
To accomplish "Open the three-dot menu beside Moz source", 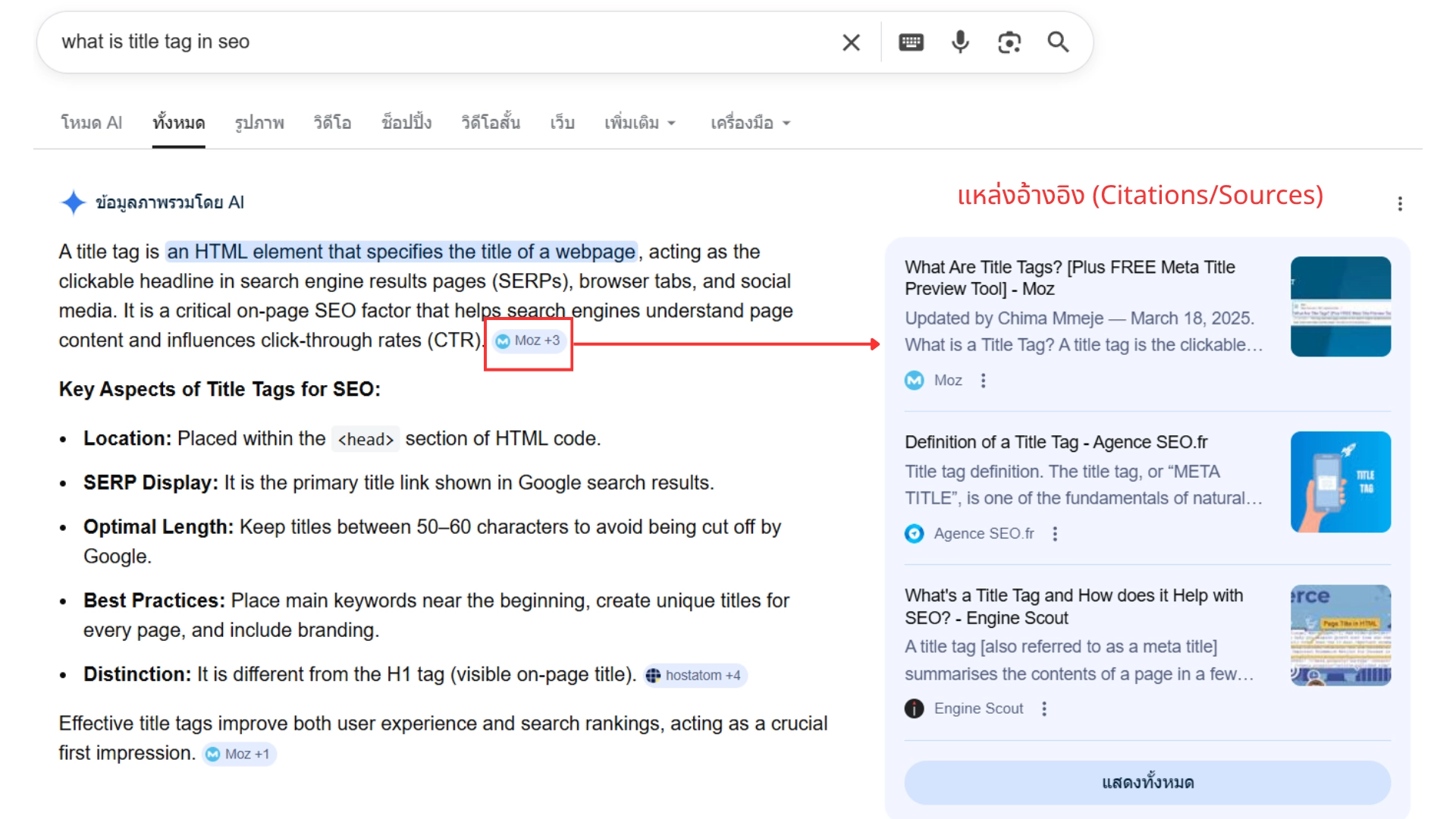I will coord(984,381).
